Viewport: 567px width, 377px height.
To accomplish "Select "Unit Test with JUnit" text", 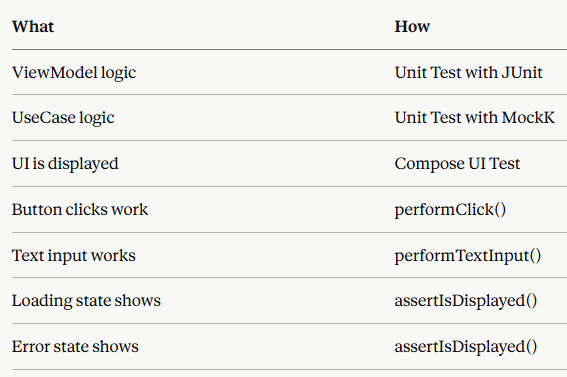I will pos(469,73).
